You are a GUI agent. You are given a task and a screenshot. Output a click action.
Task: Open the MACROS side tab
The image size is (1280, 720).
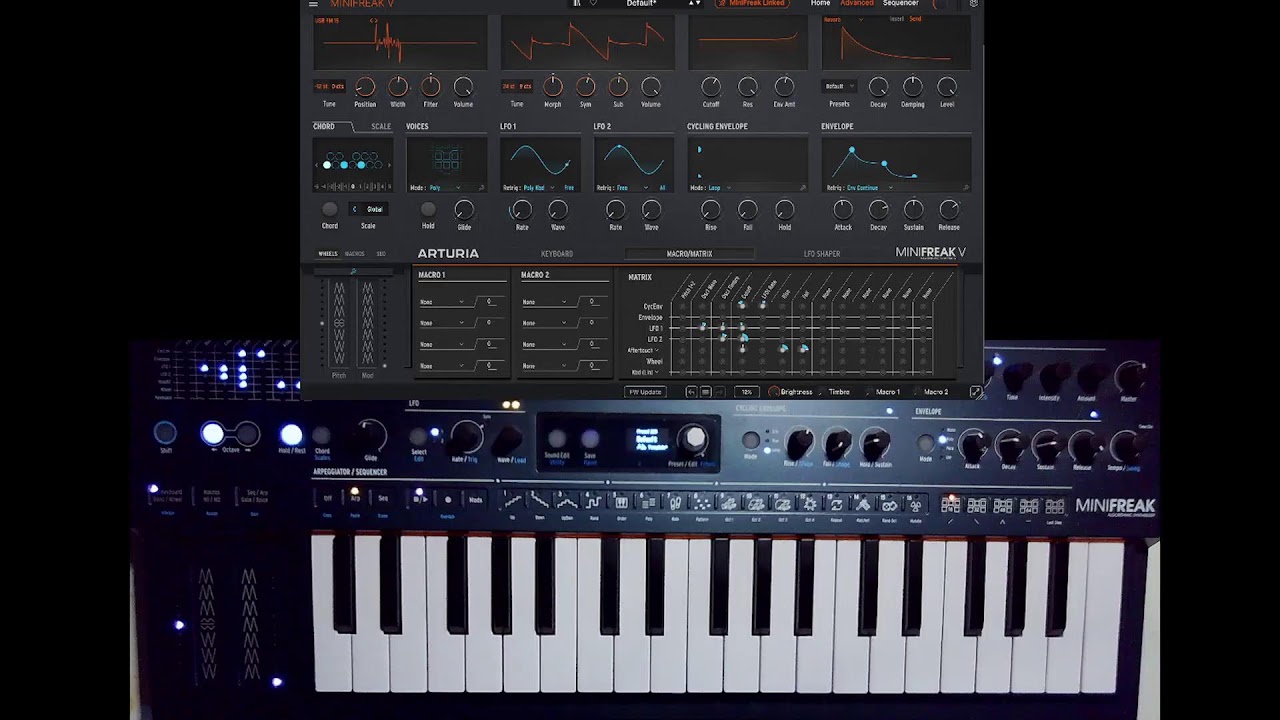pos(354,254)
